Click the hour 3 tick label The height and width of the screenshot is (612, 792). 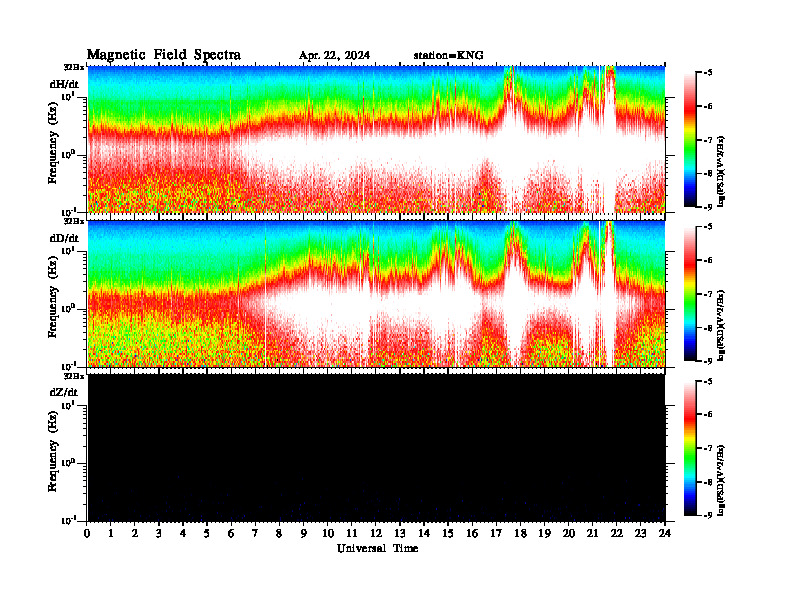coord(159,534)
